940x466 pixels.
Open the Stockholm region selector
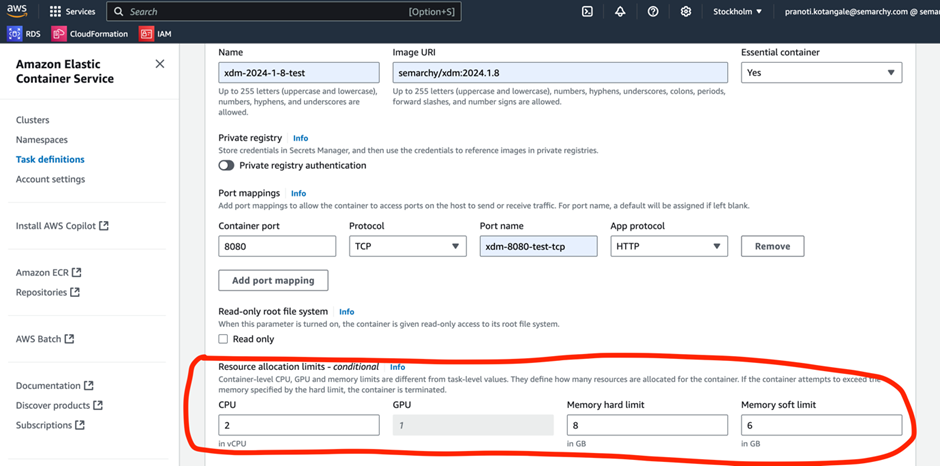[x=737, y=11]
